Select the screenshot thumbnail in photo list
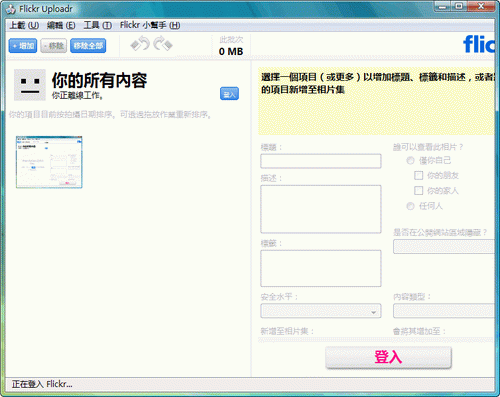This screenshot has height=397, width=500. point(49,162)
